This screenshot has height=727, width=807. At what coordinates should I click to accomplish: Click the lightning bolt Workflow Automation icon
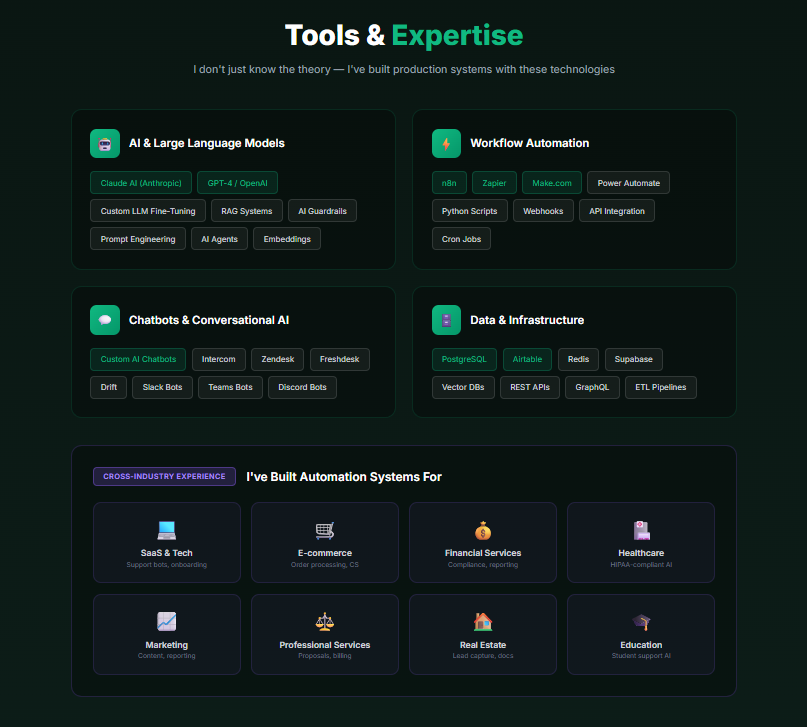pos(446,143)
